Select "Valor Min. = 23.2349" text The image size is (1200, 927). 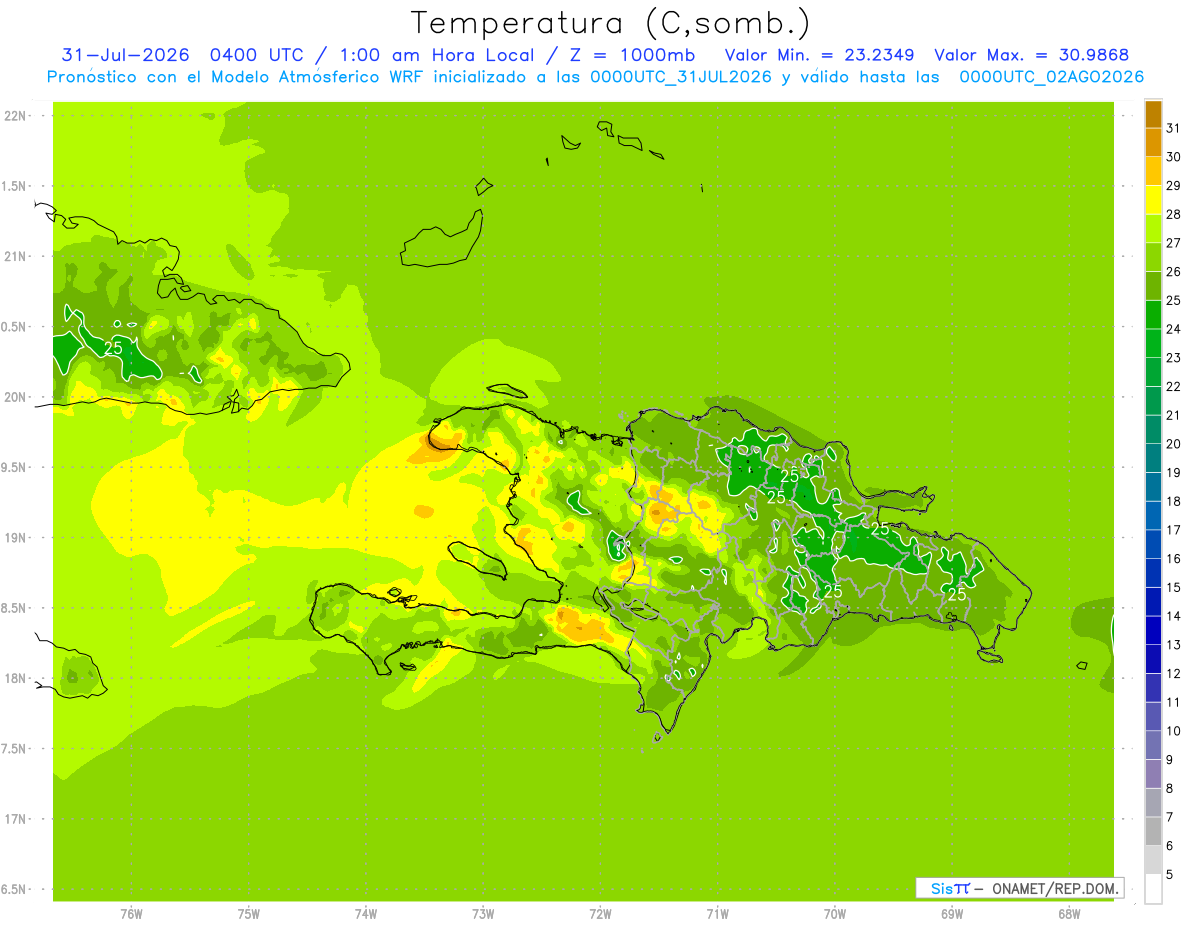tap(819, 55)
